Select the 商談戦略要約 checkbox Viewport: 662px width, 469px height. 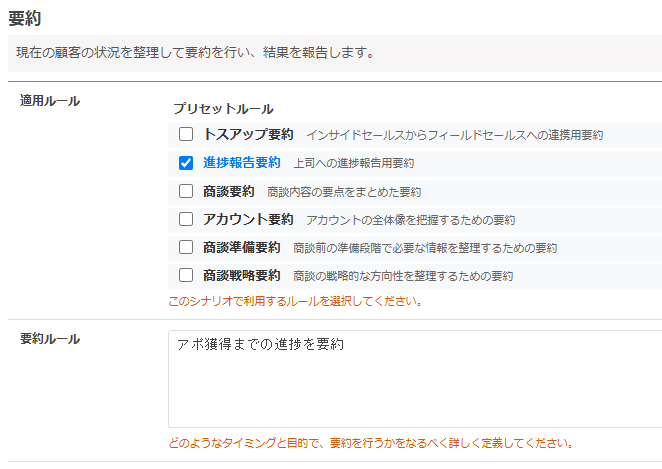[186, 275]
